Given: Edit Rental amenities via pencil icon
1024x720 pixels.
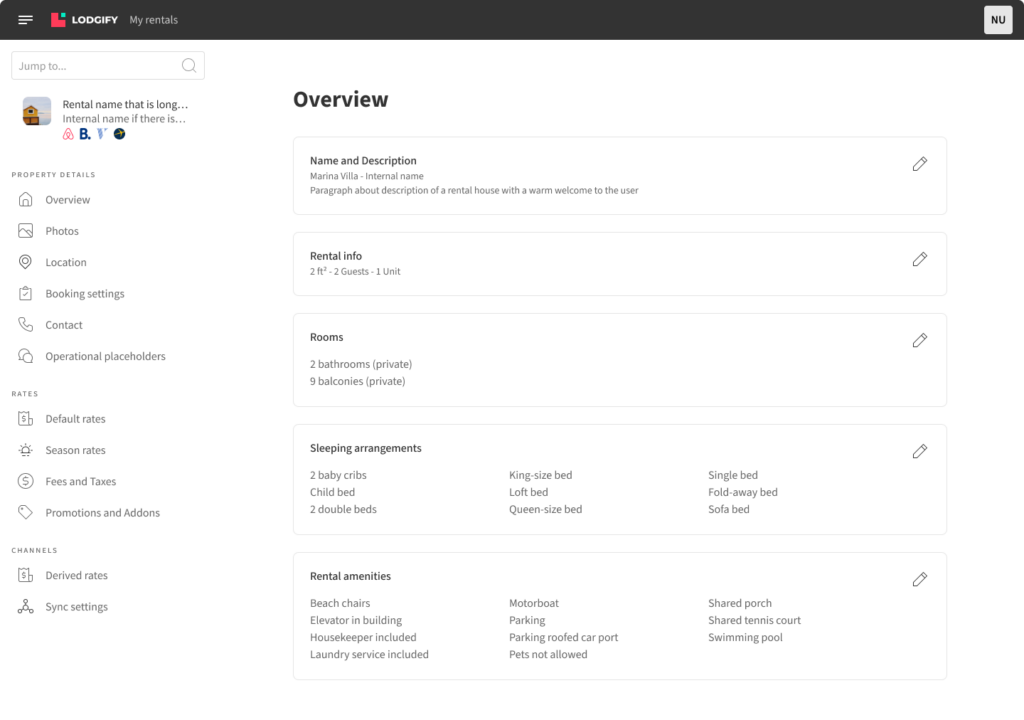Looking at the screenshot, I should pos(920,580).
